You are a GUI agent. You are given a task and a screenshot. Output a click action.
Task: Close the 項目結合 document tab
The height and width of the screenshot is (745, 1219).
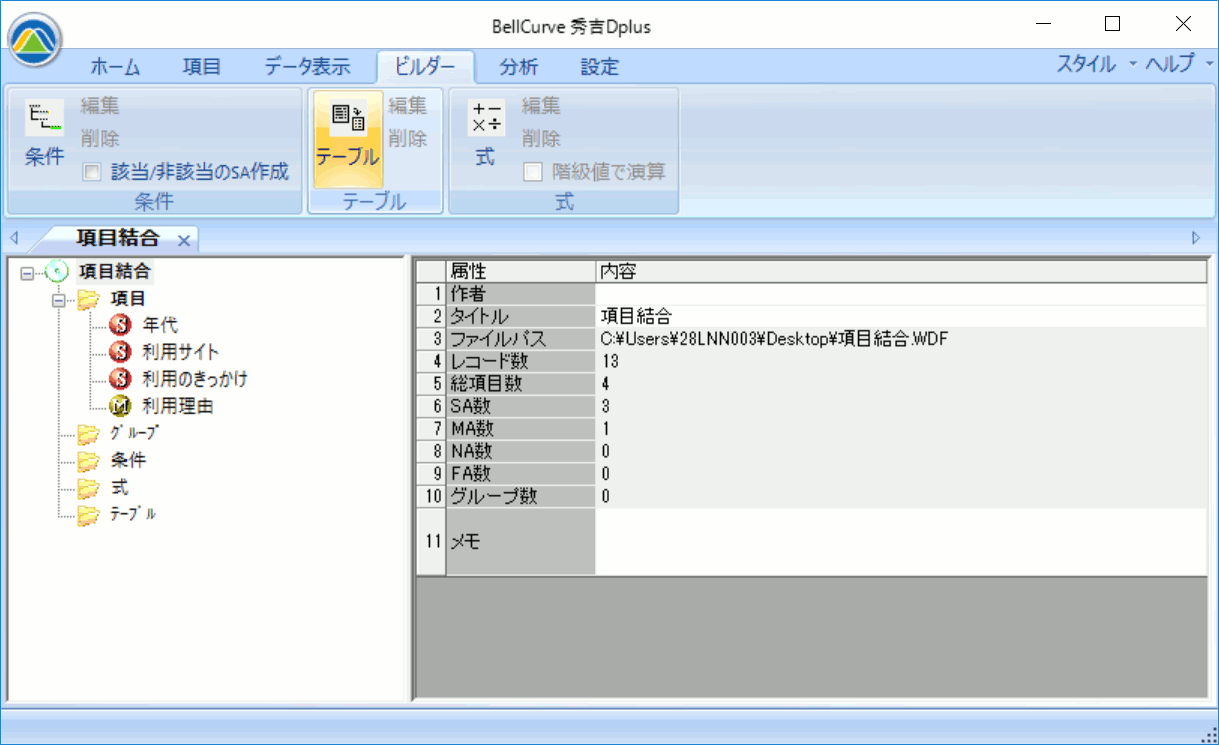tap(184, 240)
